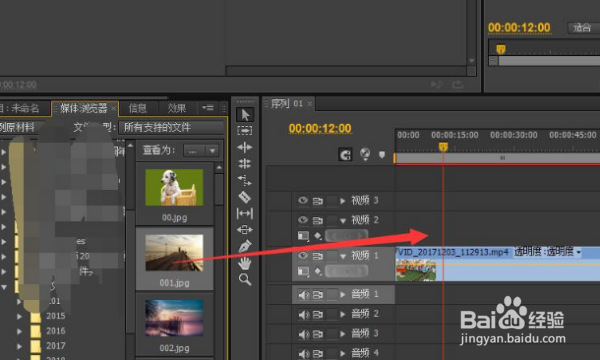Select the Rolling Edit tool
Viewport: 600px width, 360px height.
245,164
